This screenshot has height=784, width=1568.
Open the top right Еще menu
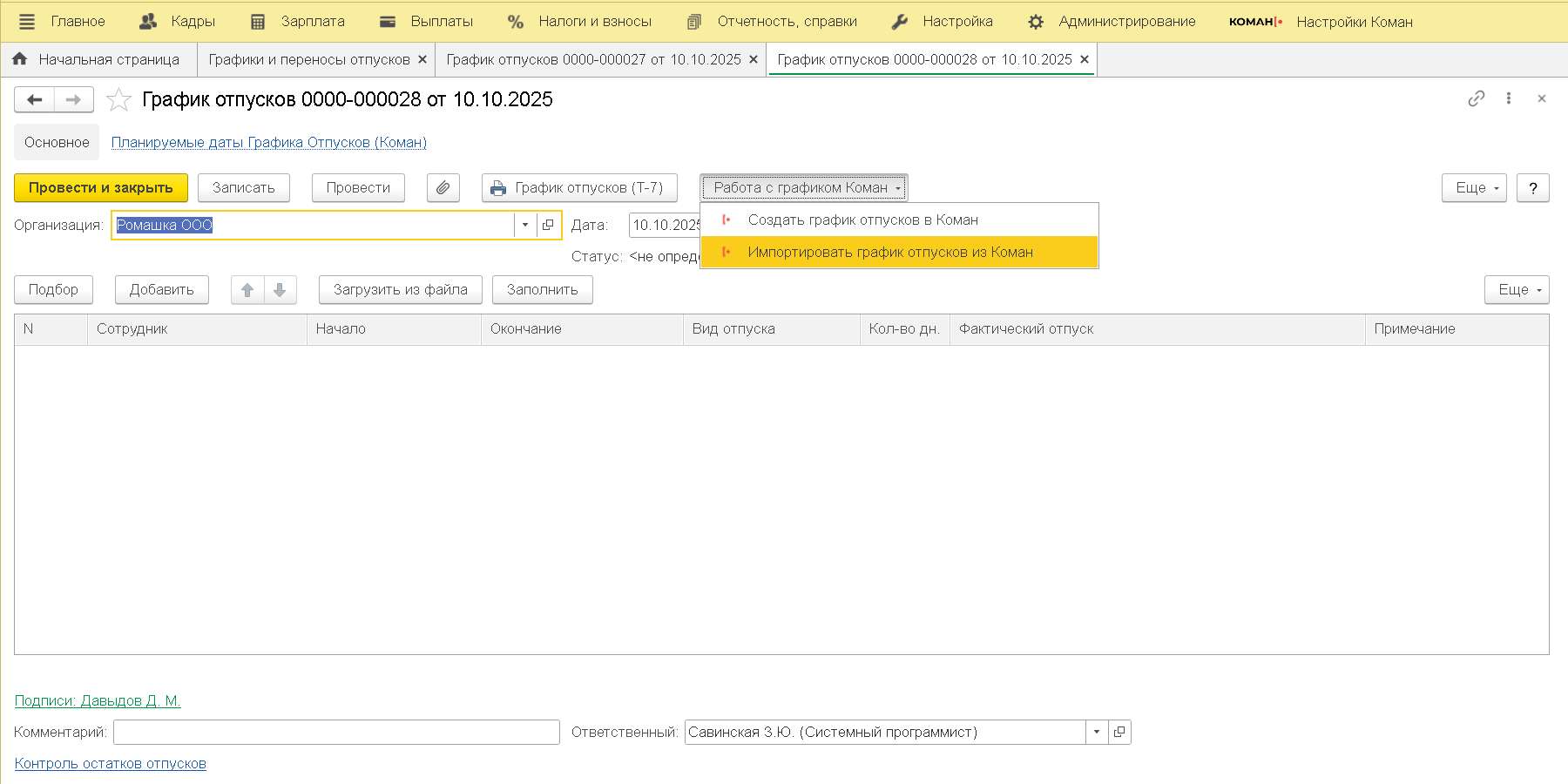pyautogui.click(x=1475, y=188)
